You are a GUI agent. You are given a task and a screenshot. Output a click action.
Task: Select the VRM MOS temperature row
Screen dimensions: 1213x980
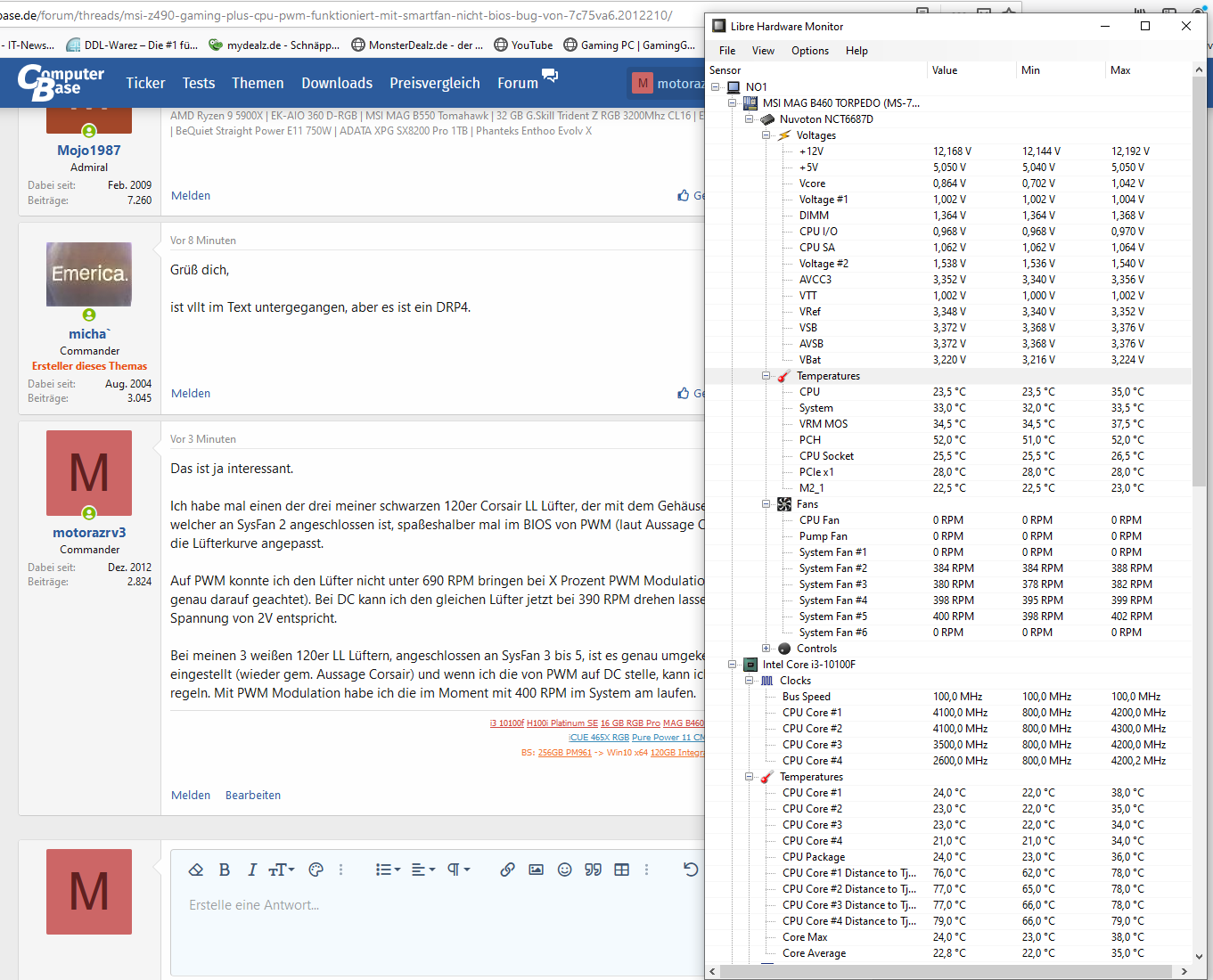949,424
